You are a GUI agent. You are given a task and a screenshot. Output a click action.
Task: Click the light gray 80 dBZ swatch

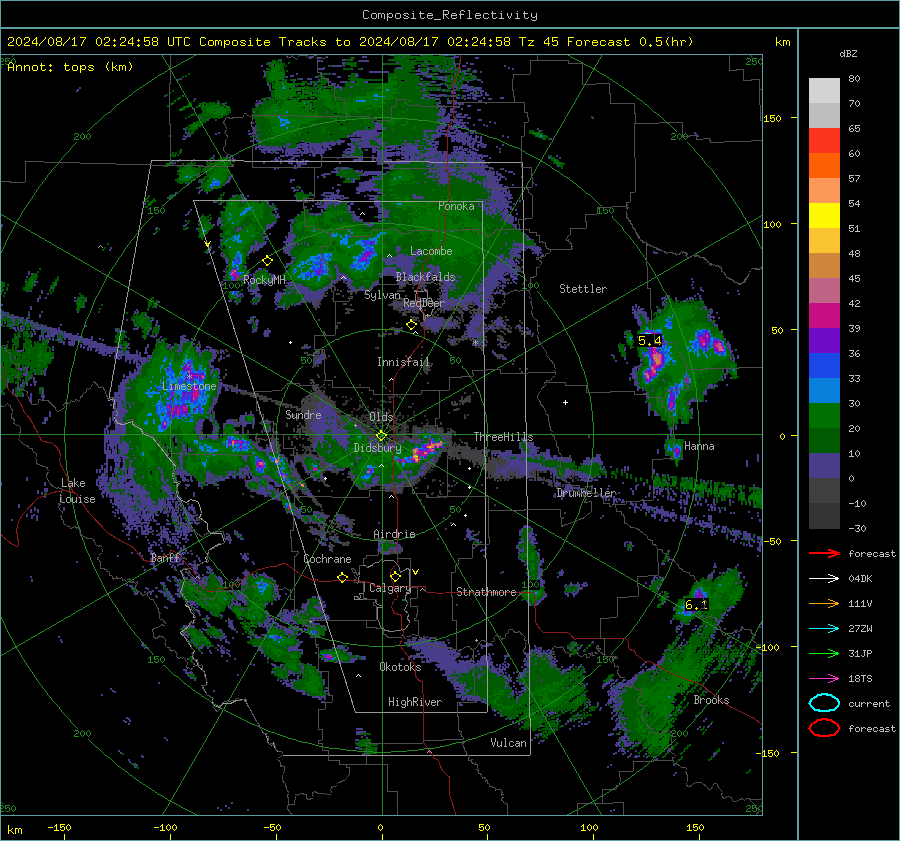[824, 91]
